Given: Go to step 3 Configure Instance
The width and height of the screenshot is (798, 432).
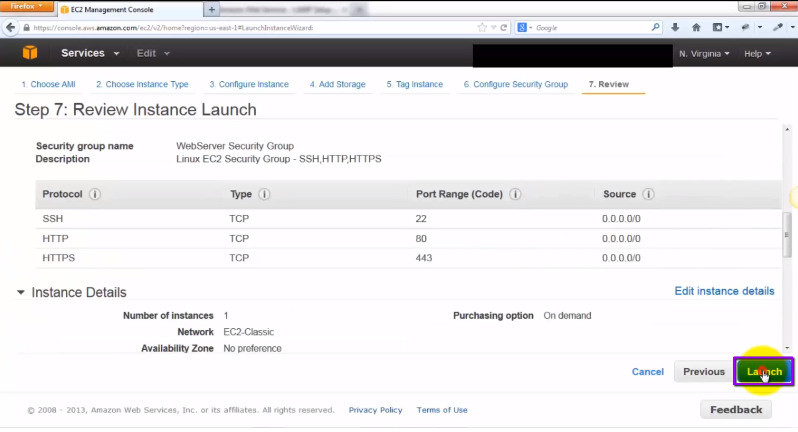Looking at the screenshot, I should (x=249, y=84).
